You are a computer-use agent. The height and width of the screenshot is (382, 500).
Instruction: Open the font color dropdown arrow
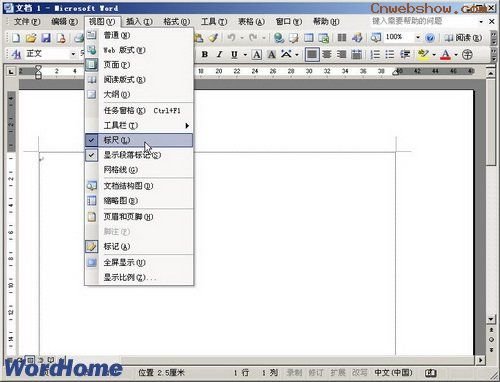456,55
